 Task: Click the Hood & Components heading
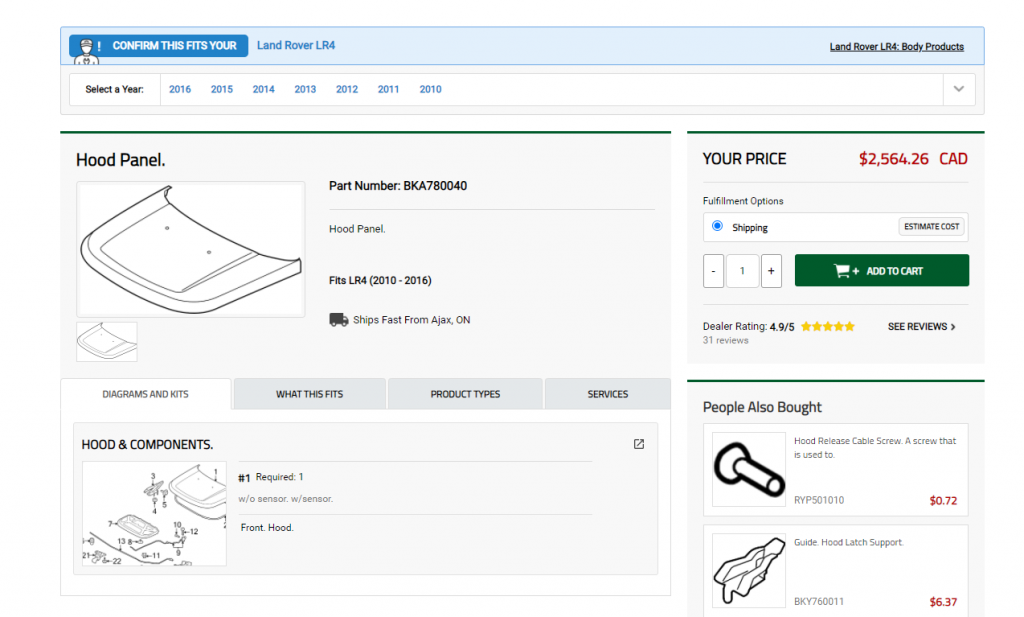point(148,445)
